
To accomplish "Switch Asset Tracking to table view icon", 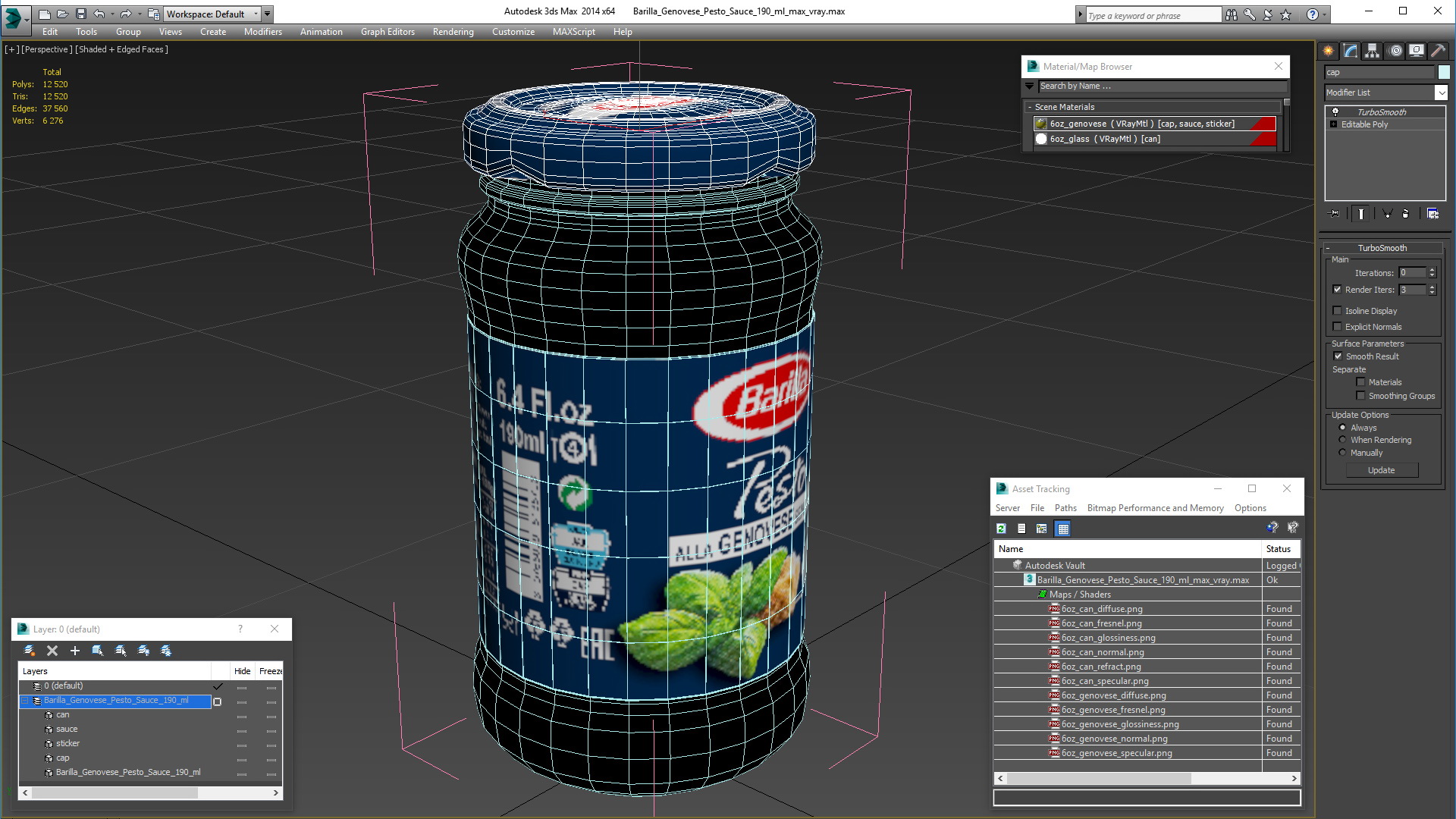I will pyautogui.click(x=1062, y=529).
